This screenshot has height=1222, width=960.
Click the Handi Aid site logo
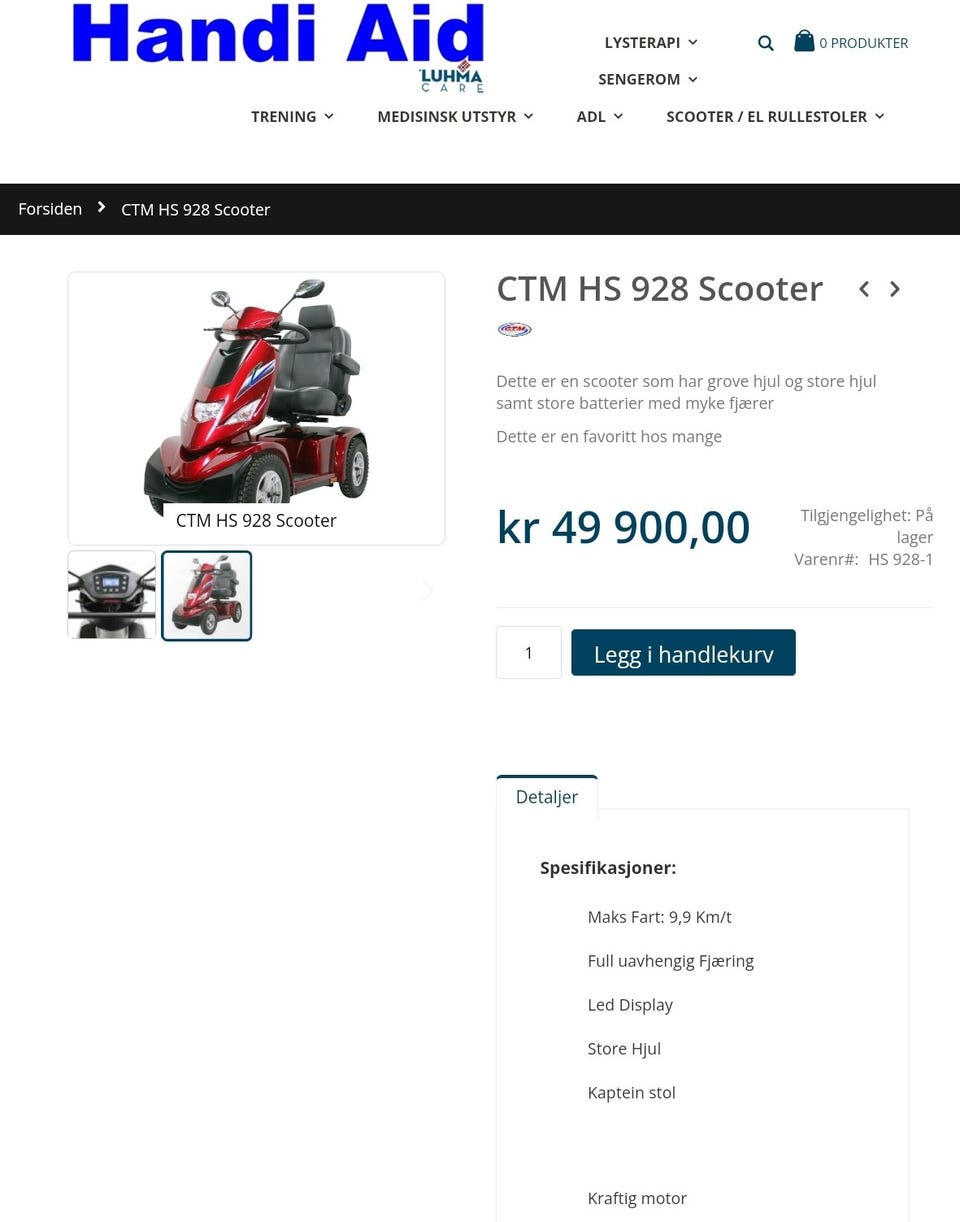[x=278, y=46]
